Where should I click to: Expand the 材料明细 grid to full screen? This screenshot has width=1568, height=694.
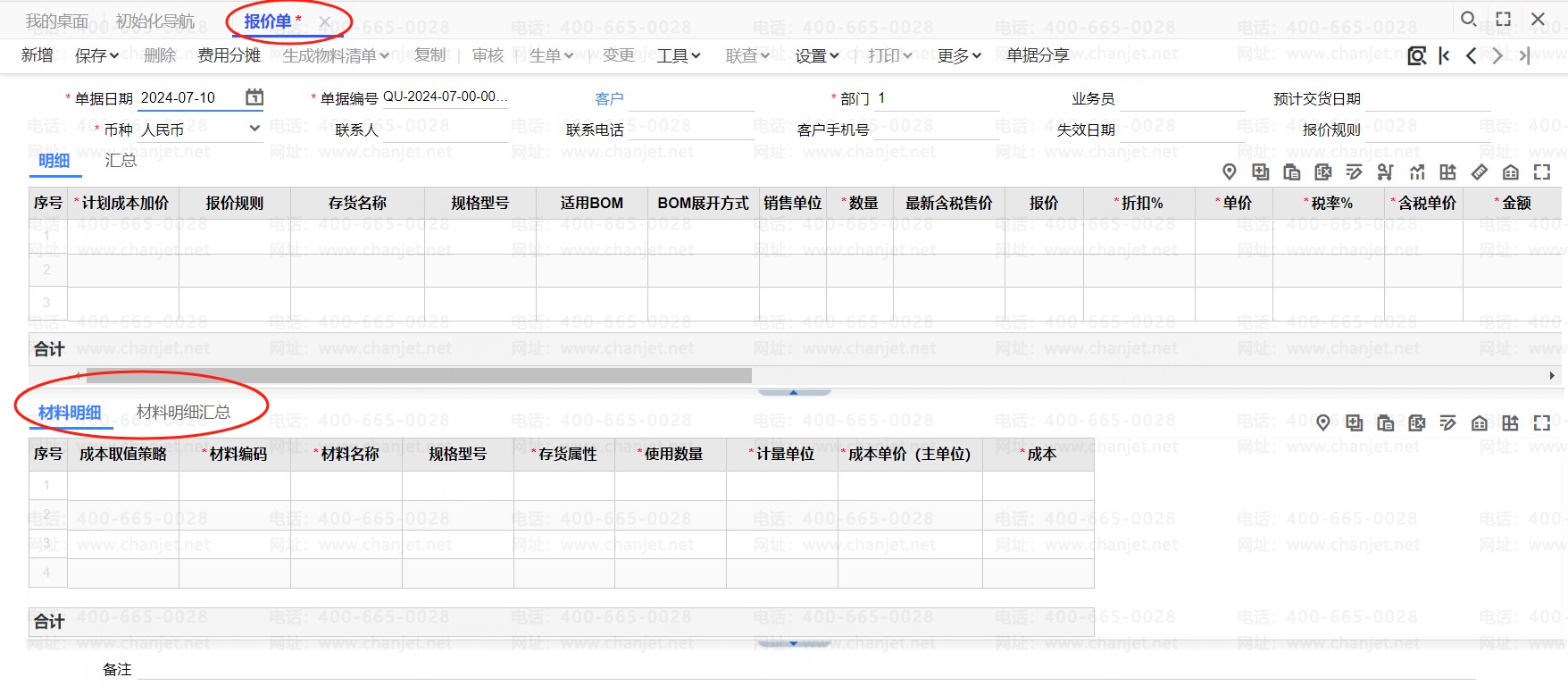[1542, 423]
